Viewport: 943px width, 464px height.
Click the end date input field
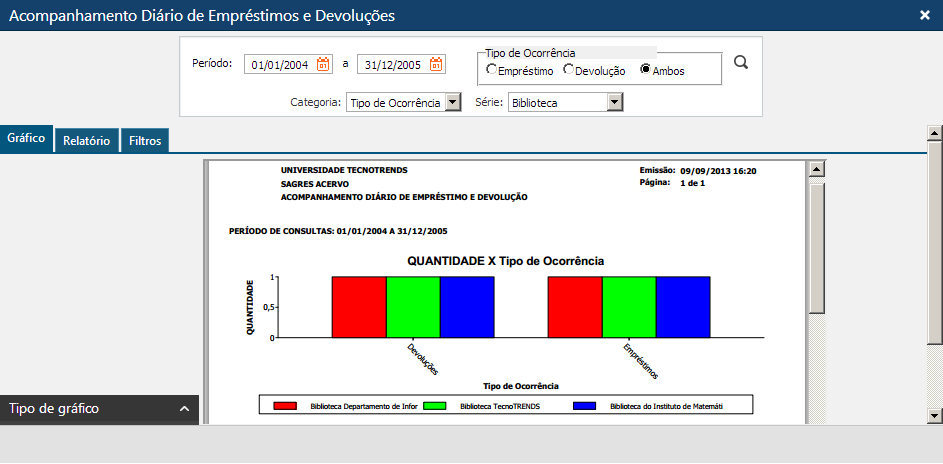[392, 65]
